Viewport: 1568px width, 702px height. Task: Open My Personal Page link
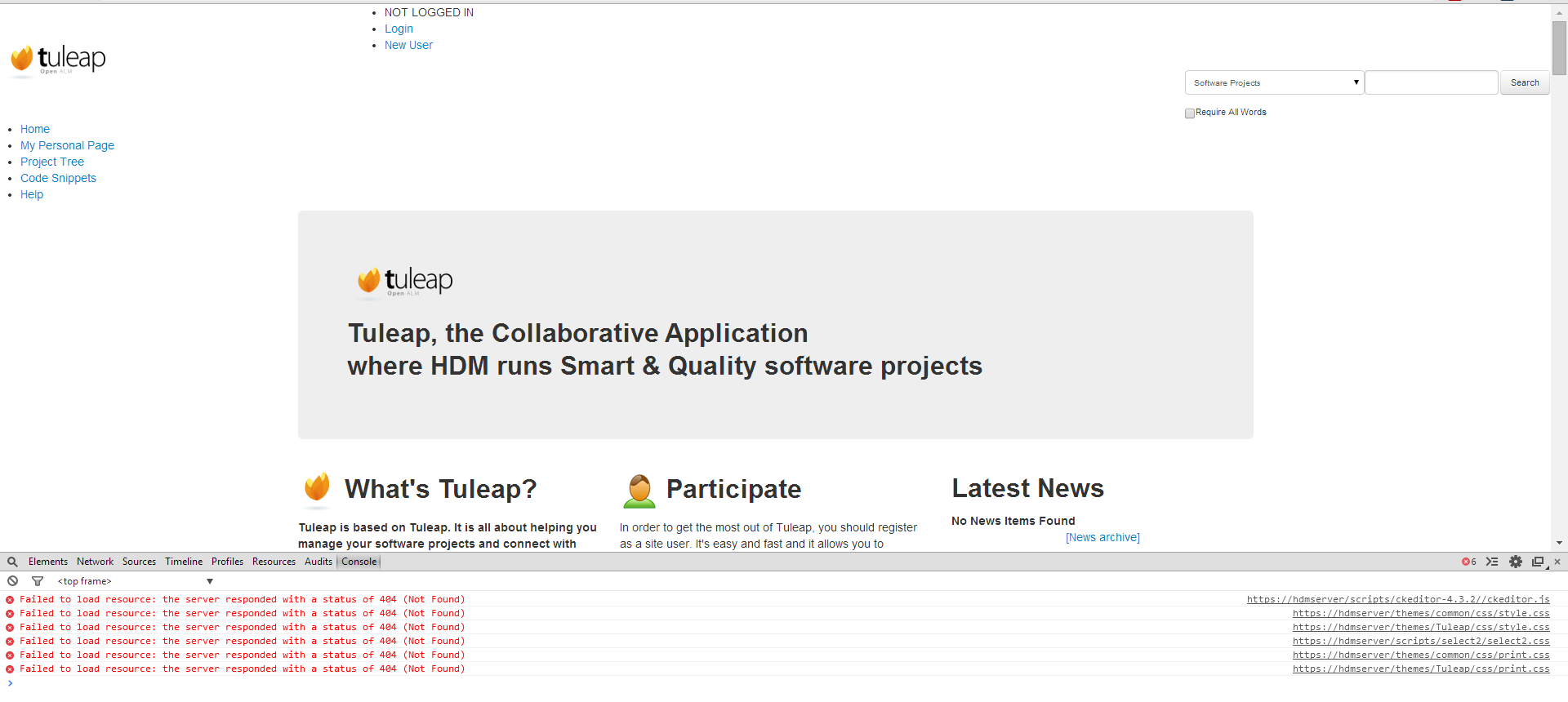coord(67,145)
